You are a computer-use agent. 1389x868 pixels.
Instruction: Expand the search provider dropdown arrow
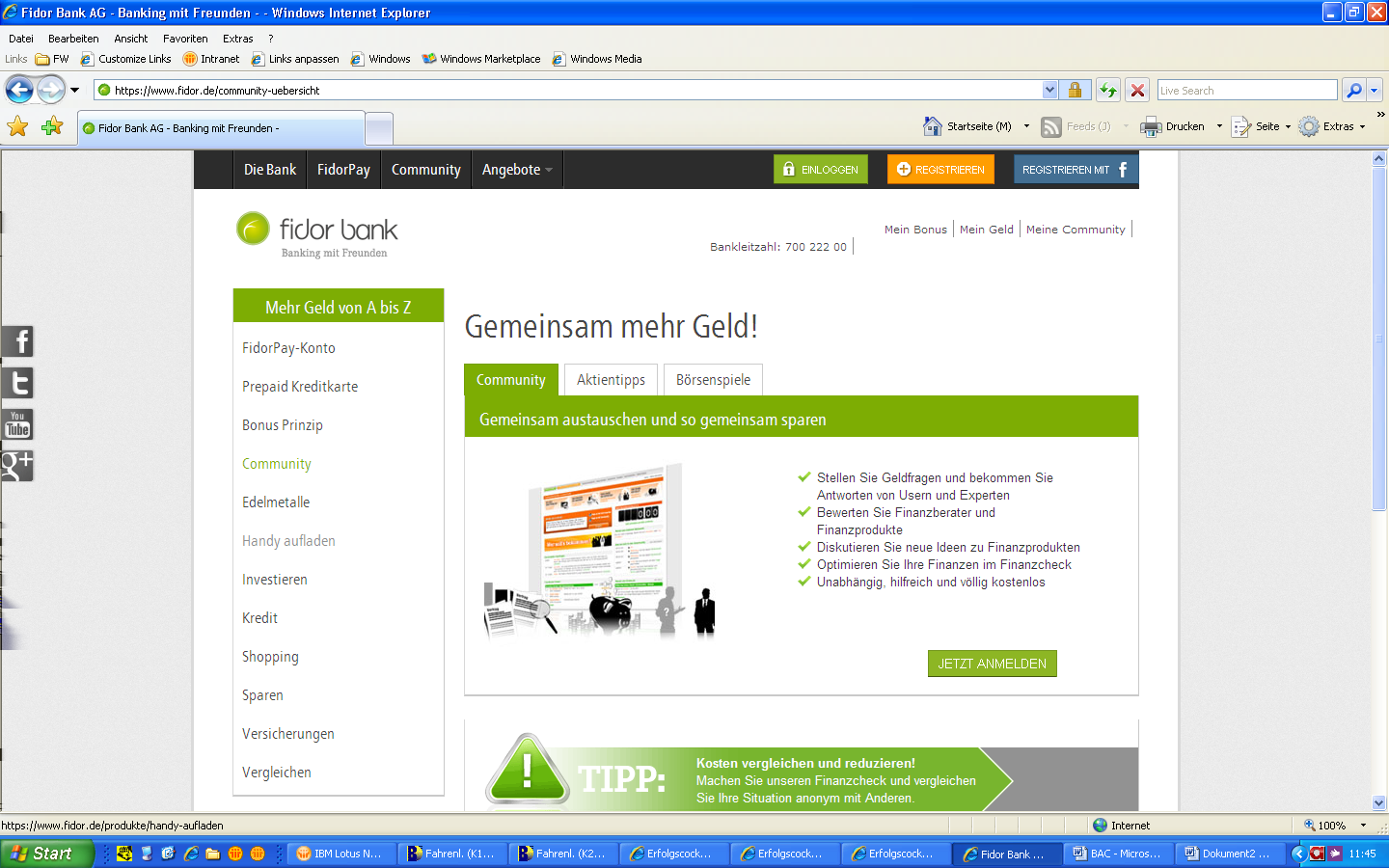pyautogui.click(x=1375, y=90)
